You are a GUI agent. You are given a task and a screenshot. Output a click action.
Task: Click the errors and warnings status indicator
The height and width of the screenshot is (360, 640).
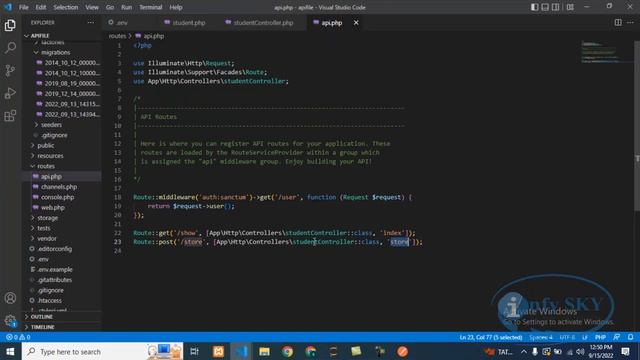(x=18, y=337)
